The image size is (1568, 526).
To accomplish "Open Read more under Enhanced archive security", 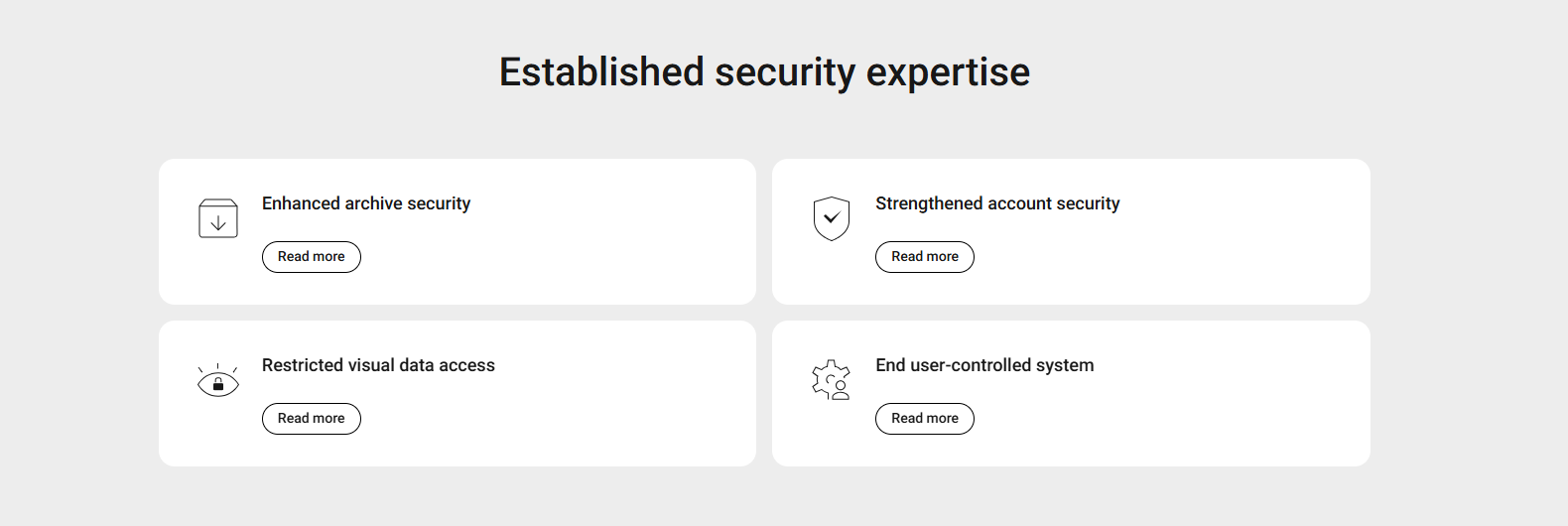I will (312, 257).
